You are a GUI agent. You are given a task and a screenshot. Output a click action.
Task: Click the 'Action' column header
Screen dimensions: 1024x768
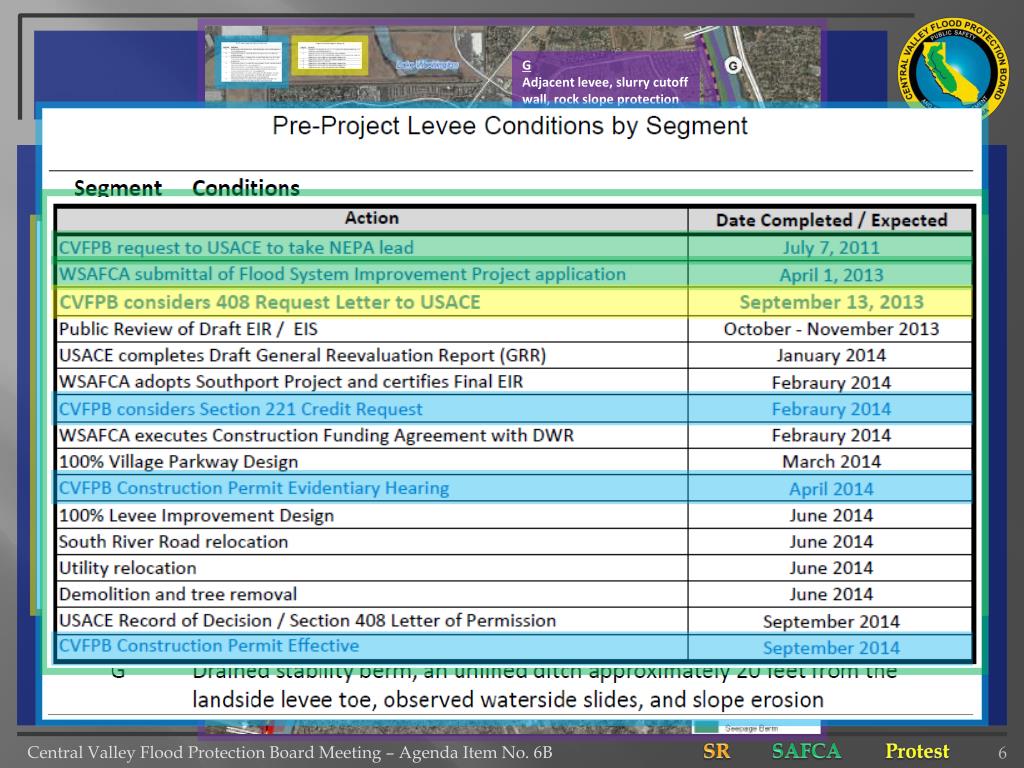[x=372, y=219]
